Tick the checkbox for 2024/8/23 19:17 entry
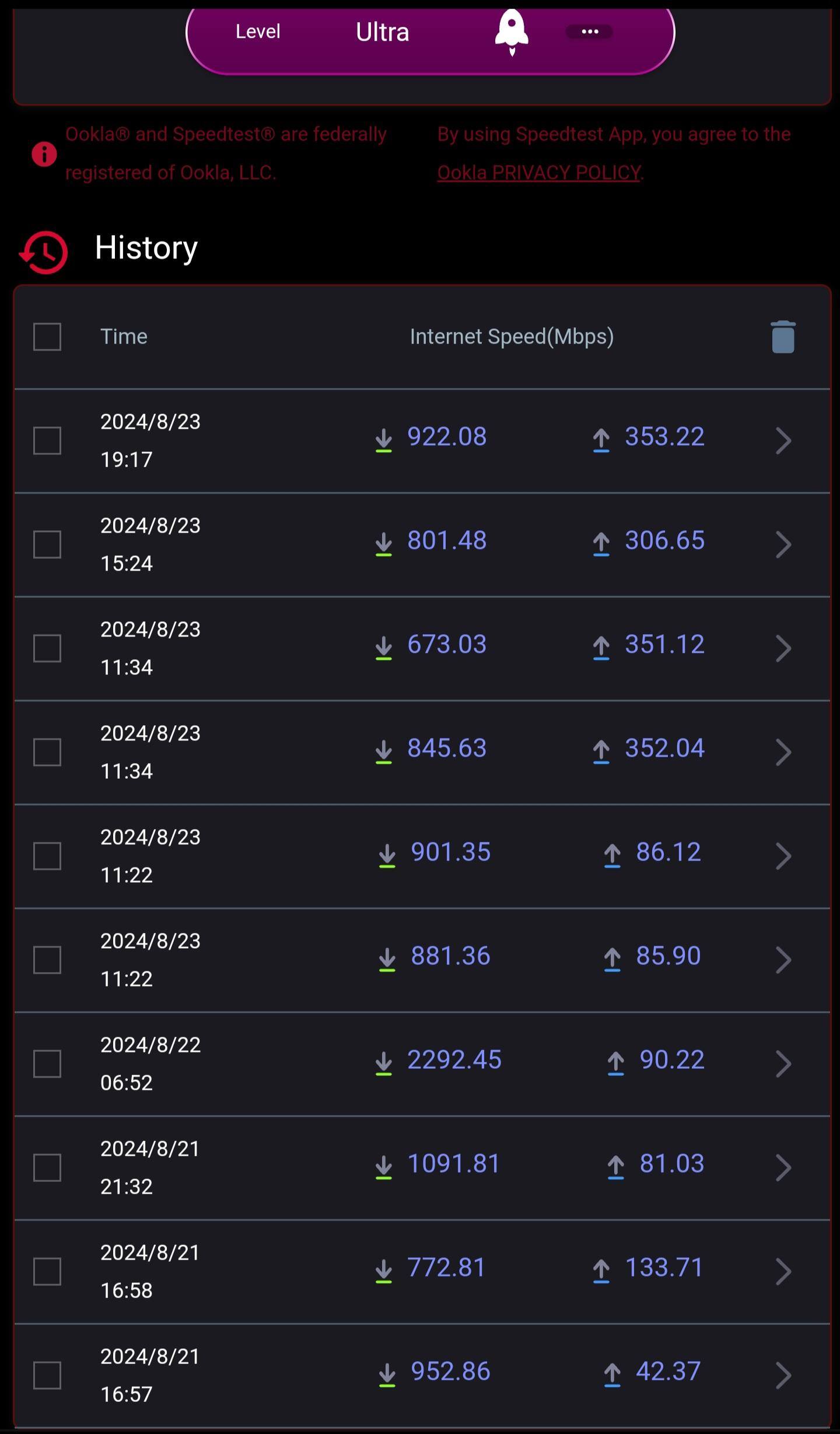The image size is (840, 1434). click(47, 440)
